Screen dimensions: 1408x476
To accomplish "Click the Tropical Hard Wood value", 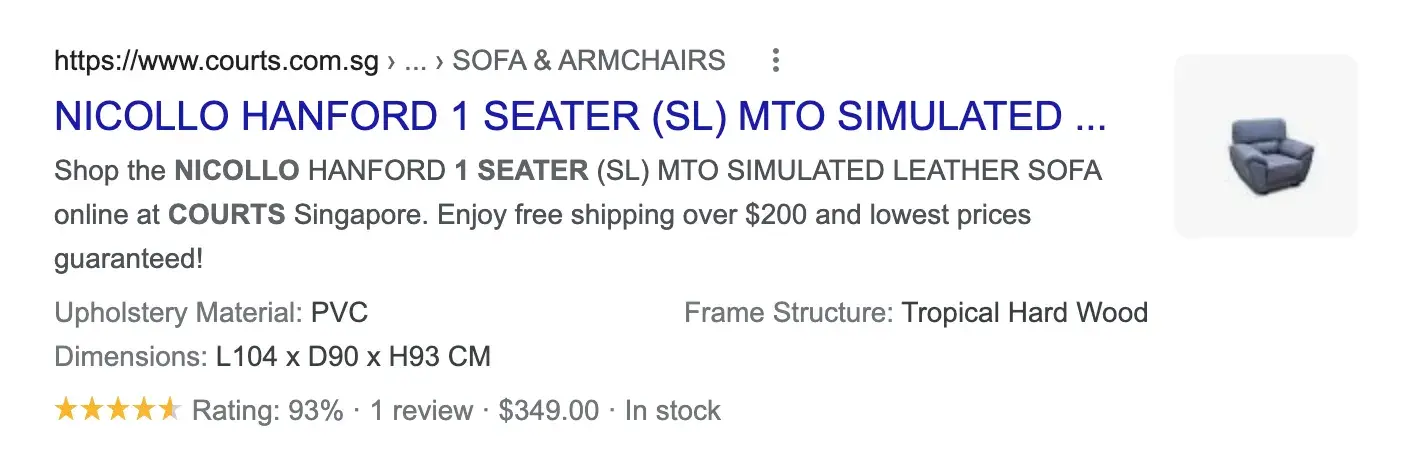I will pos(1024,313).
